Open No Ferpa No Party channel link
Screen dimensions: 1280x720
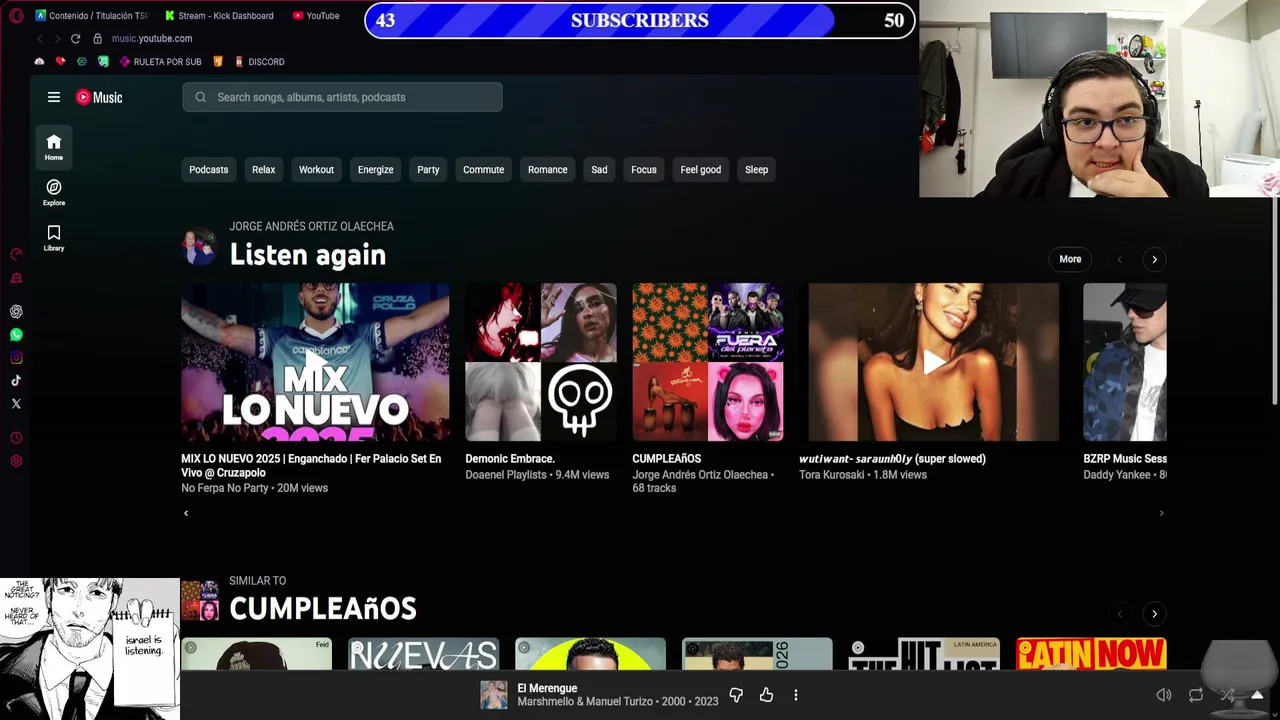point(225,488)
